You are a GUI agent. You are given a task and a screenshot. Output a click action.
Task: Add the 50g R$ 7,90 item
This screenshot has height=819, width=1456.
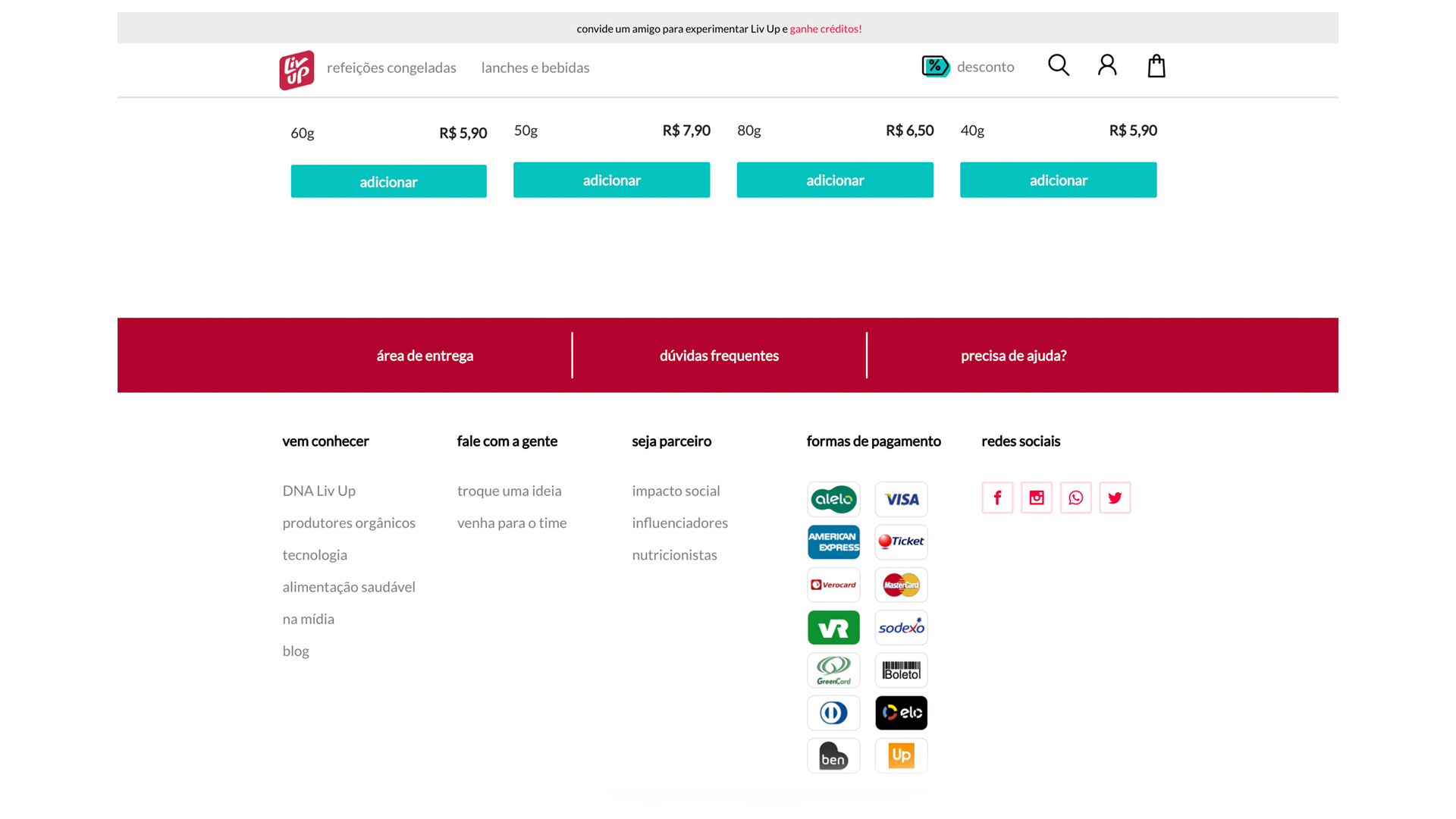click(x=611, y=180)
